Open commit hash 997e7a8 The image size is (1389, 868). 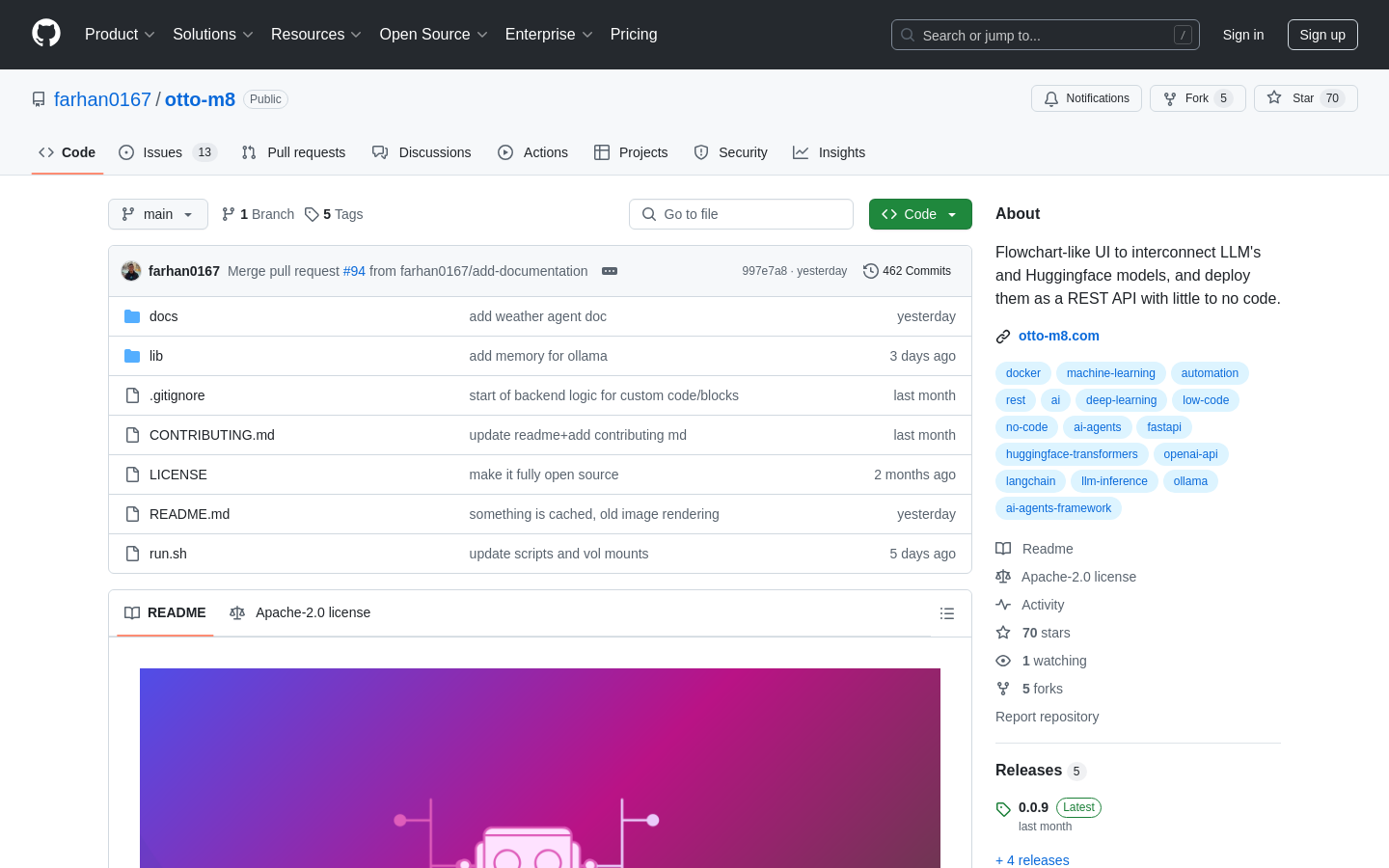[764, 271]
